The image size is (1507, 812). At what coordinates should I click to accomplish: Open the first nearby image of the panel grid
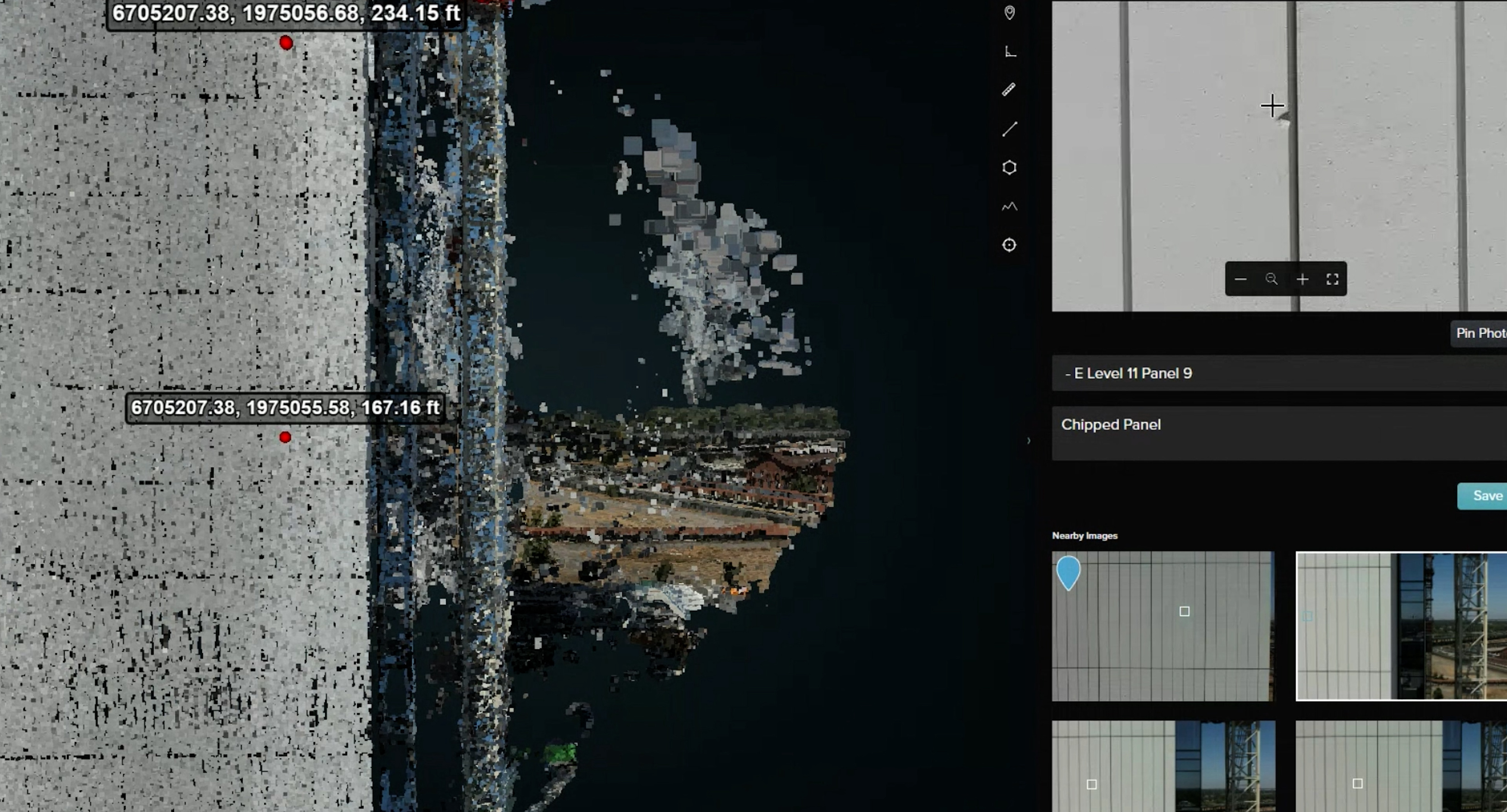tap(1163, 627)
